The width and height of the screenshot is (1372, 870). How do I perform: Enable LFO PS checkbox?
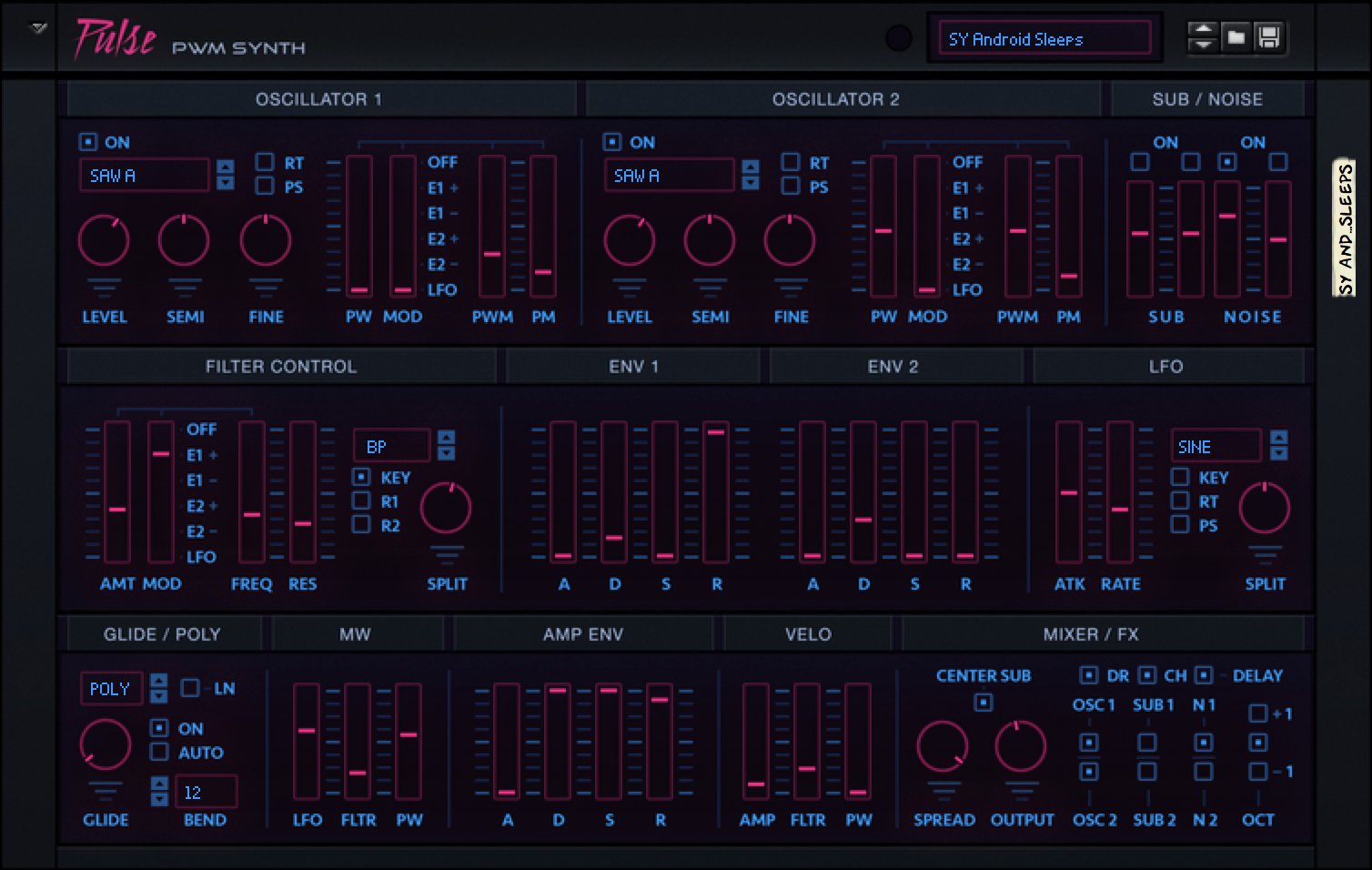[x=1180, y=524]
